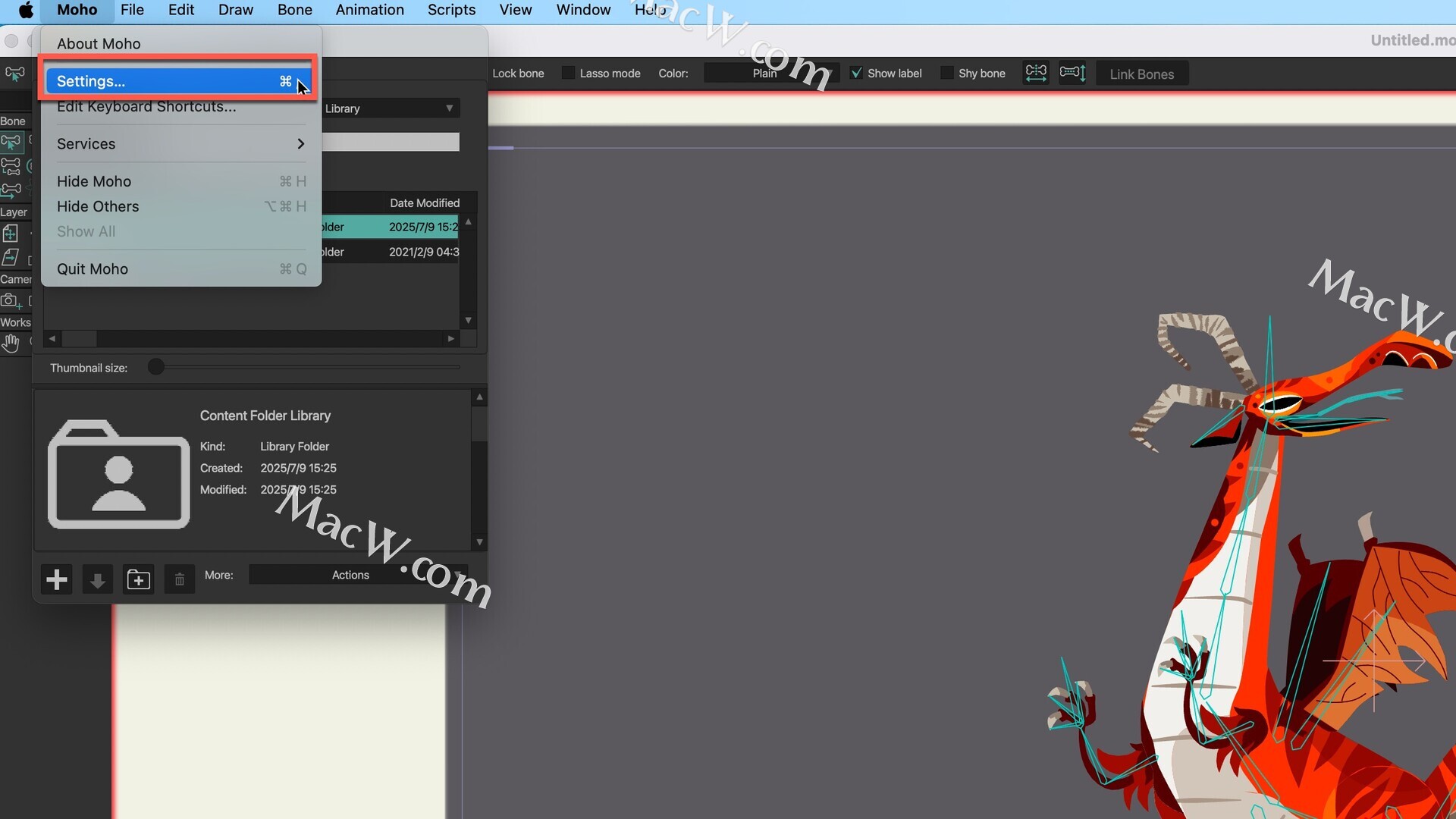Select Edit Keyboard Shortcuts... menu entry
1456x819 pixels.
click(181, 107)
